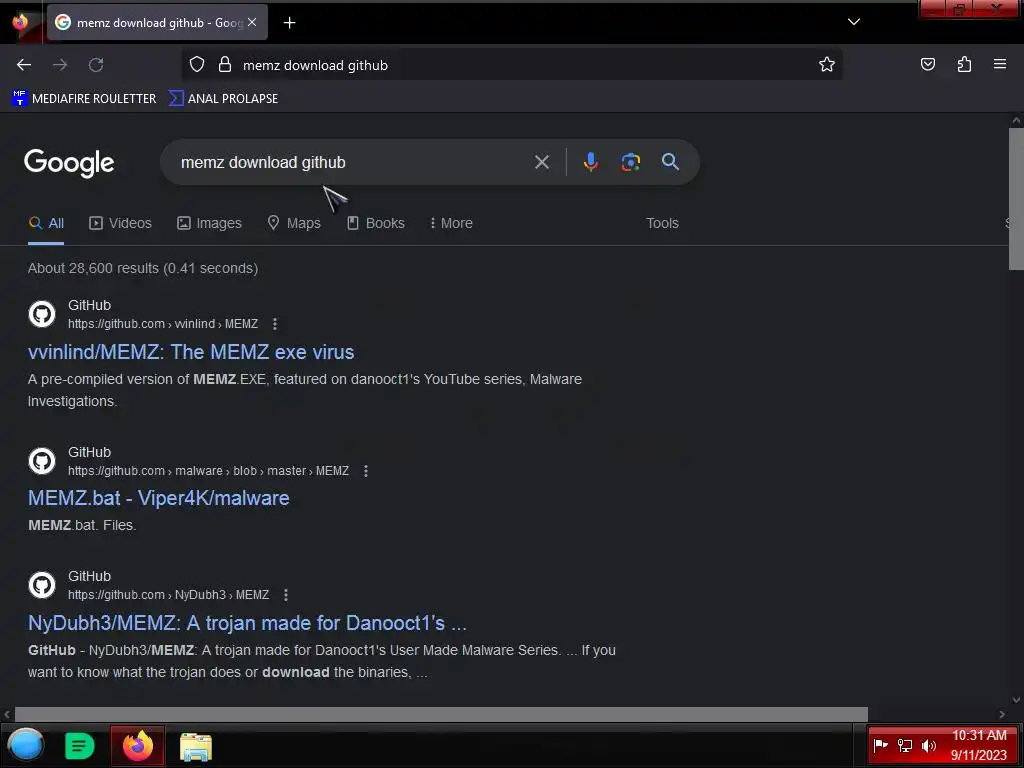Image resolution: width=1024 pixels, height=768 pixels.
Task: Open MEDIAFIRE ROULETTER bookmark
Action: coord(84,99)
